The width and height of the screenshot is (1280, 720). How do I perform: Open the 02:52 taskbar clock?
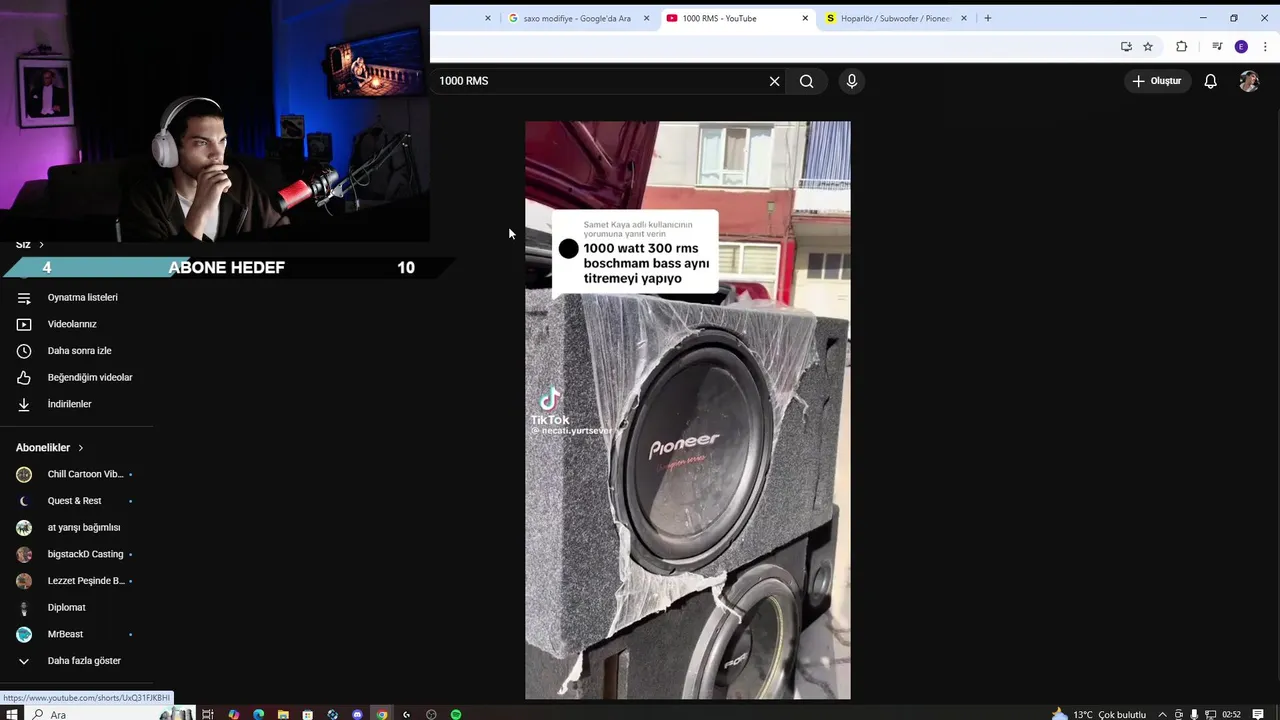[x=1231, y=714]
